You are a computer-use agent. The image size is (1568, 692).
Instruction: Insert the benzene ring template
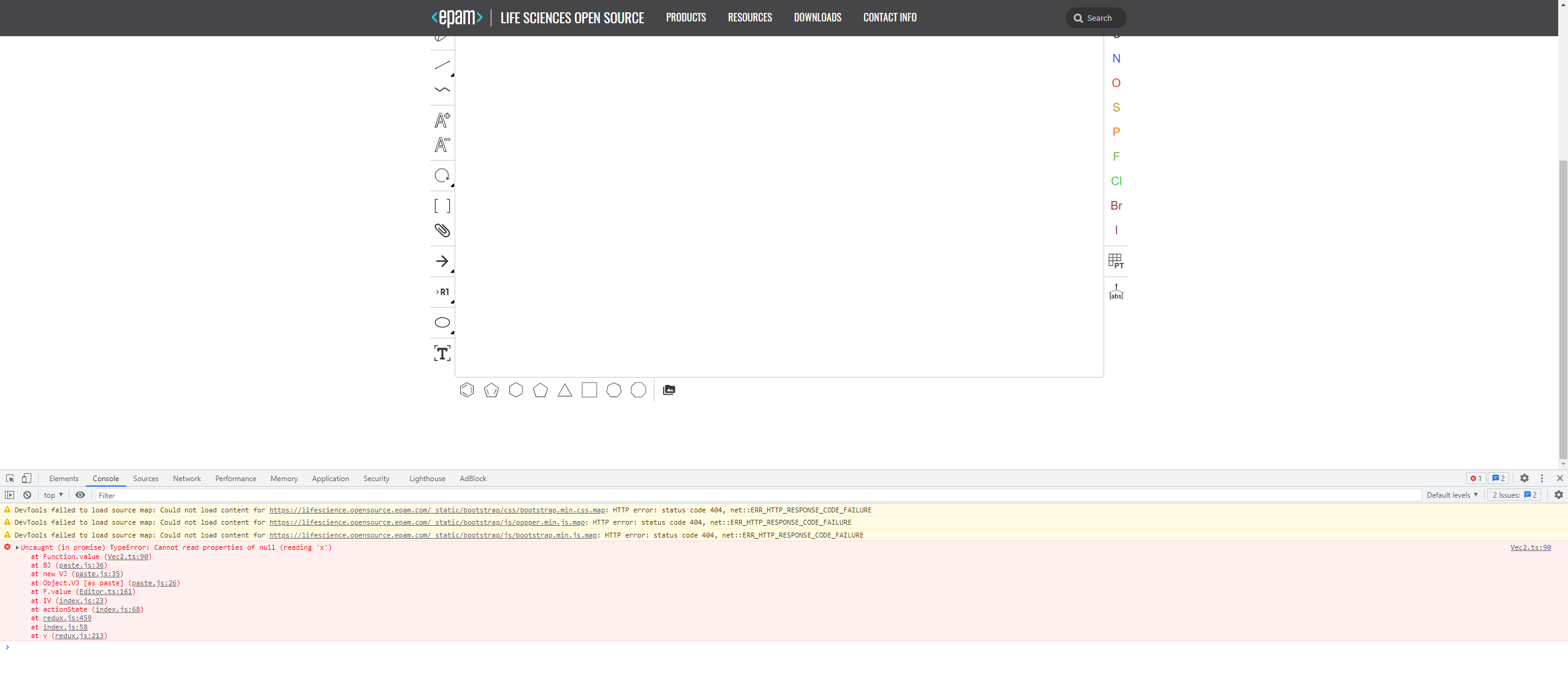[467, 390]
